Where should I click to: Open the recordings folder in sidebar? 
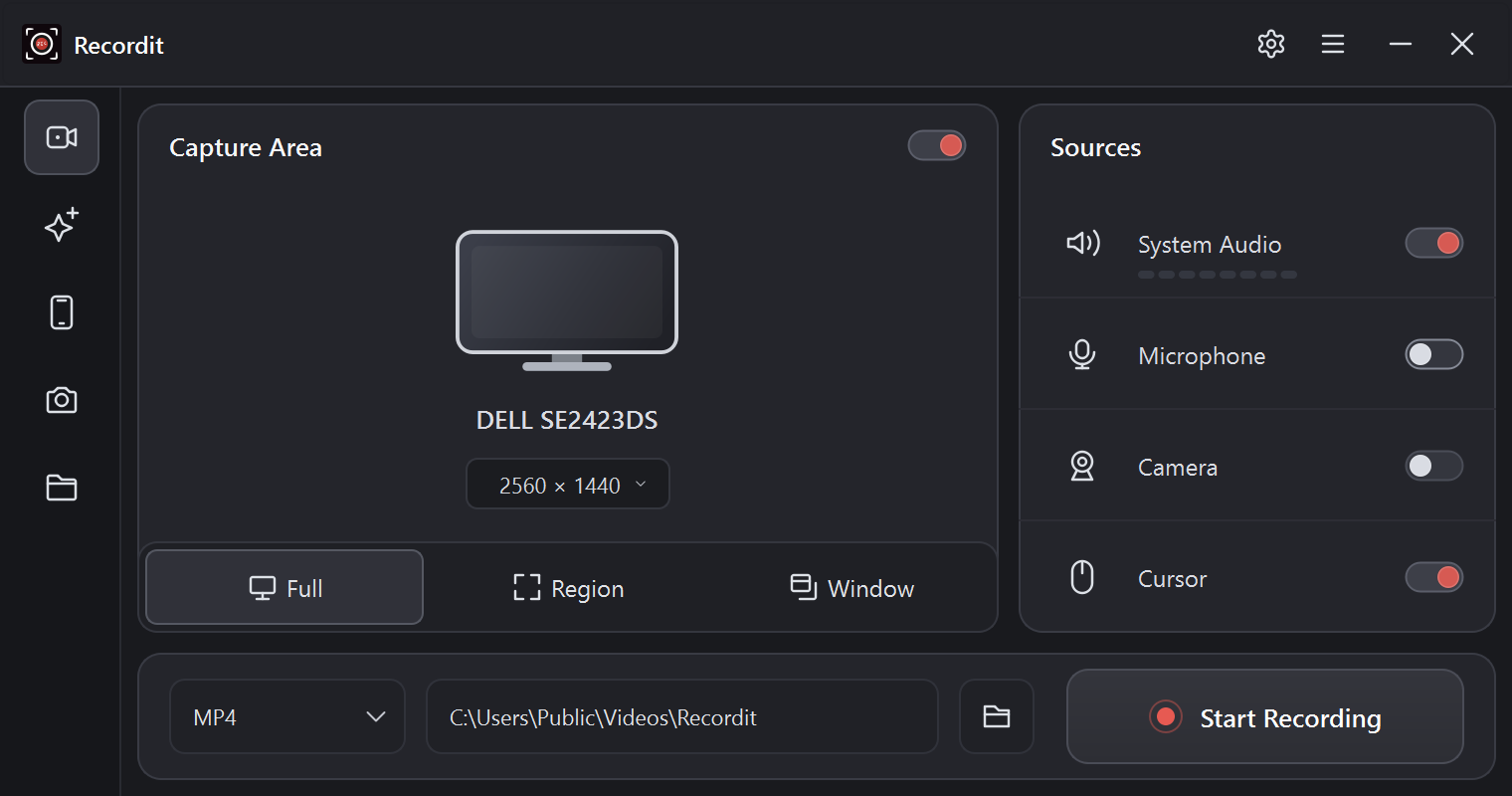tap(62, 488)
